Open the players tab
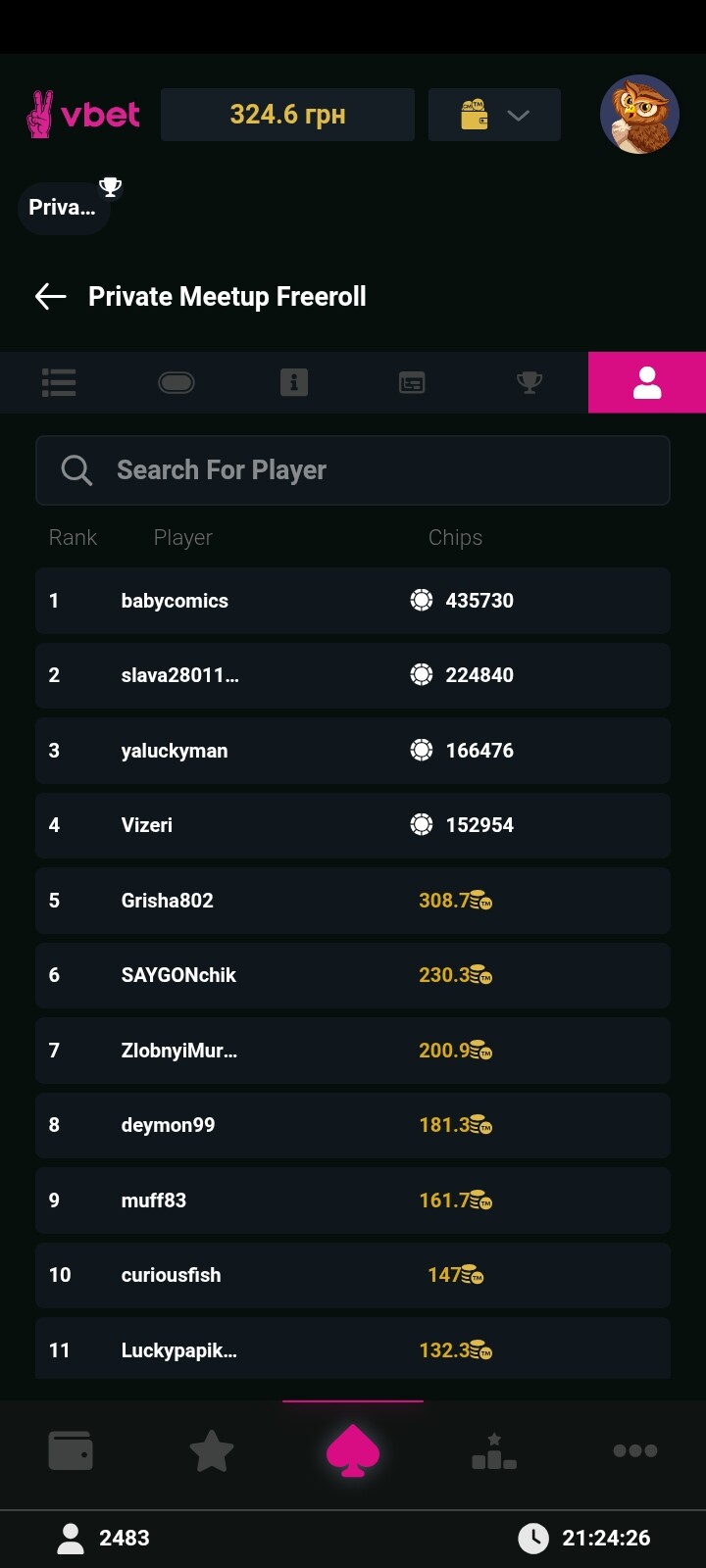This screenshot has height=1568, width=706. coord(647,382)
